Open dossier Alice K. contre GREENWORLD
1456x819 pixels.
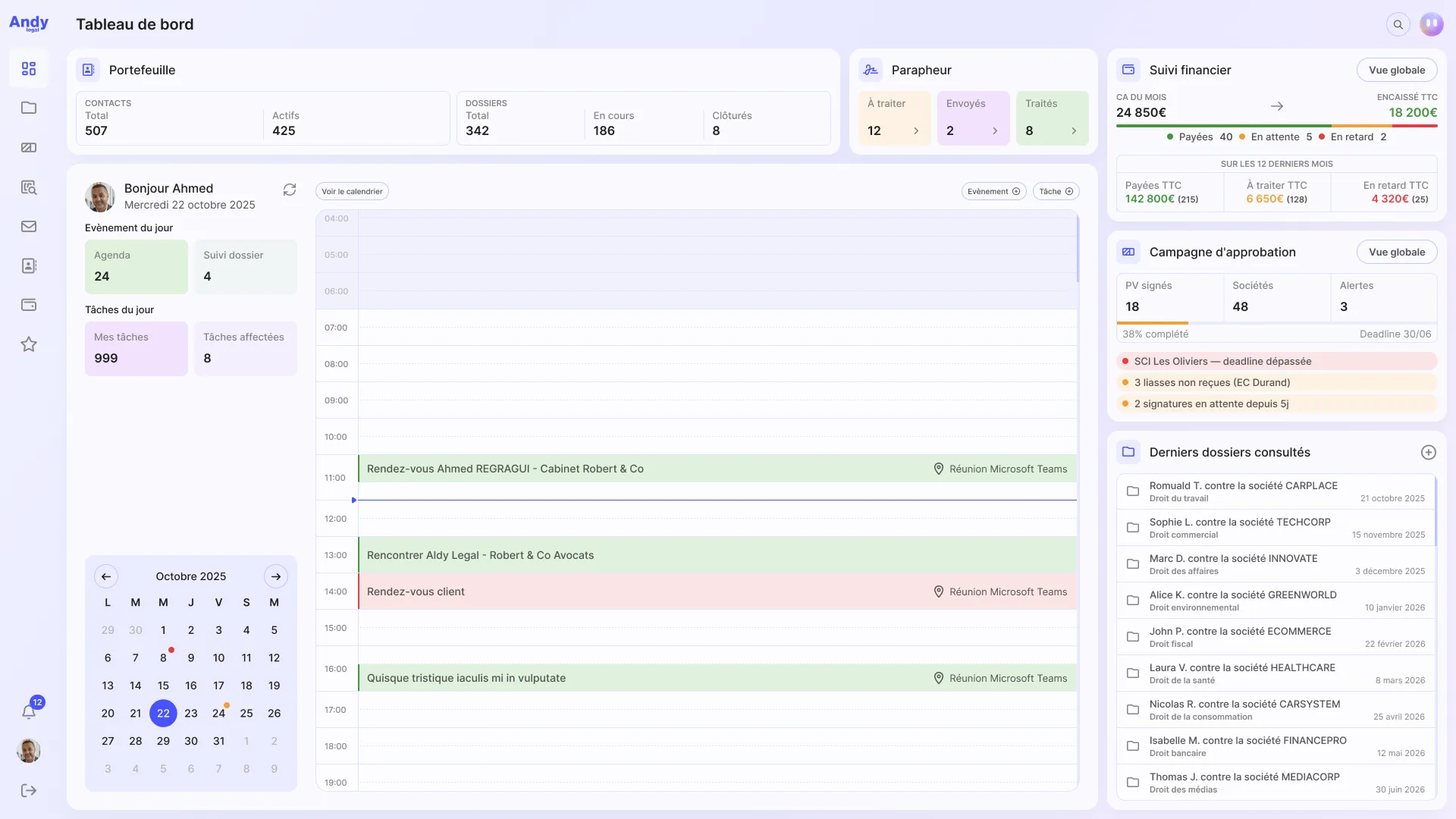tap(1276, 601)
